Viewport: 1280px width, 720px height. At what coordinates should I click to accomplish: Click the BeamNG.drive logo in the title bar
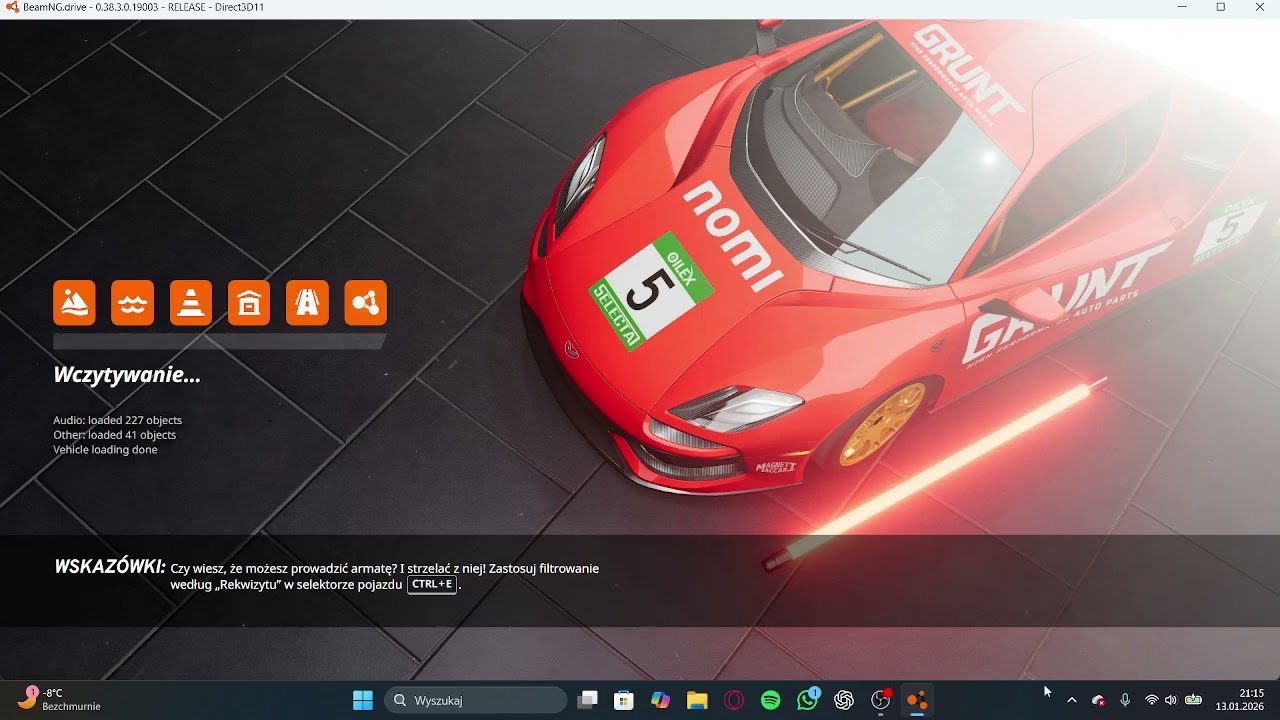tap(12, 7)
